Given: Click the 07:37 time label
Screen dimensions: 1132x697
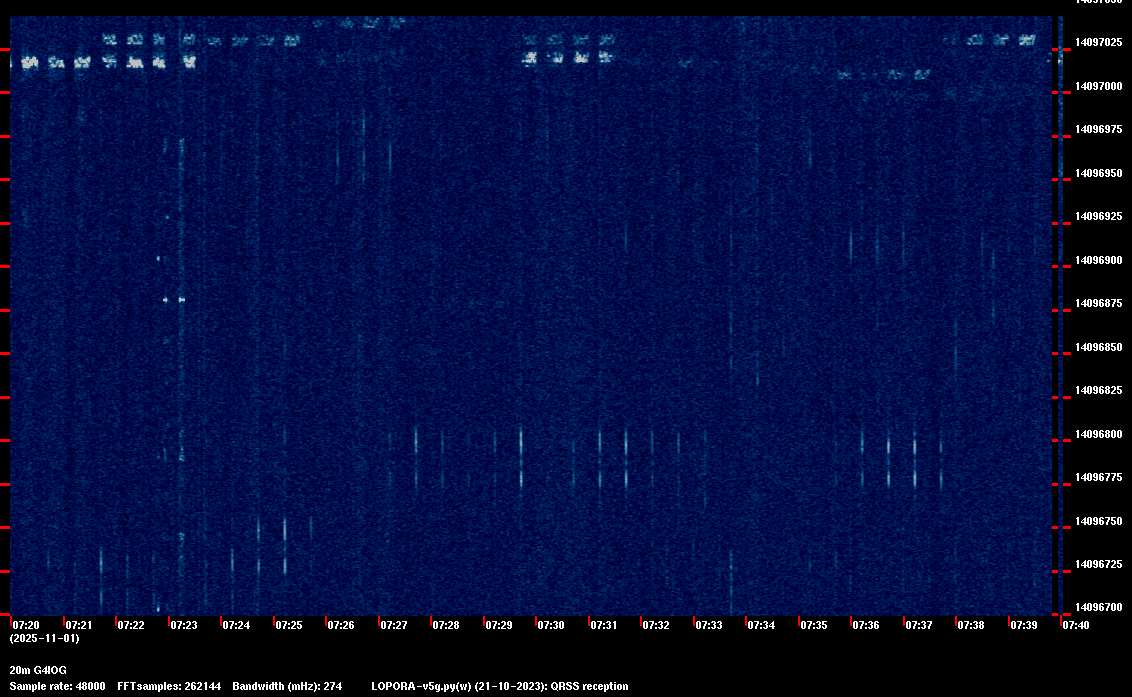Looking at the screenshot, I should tap(918, 625).
